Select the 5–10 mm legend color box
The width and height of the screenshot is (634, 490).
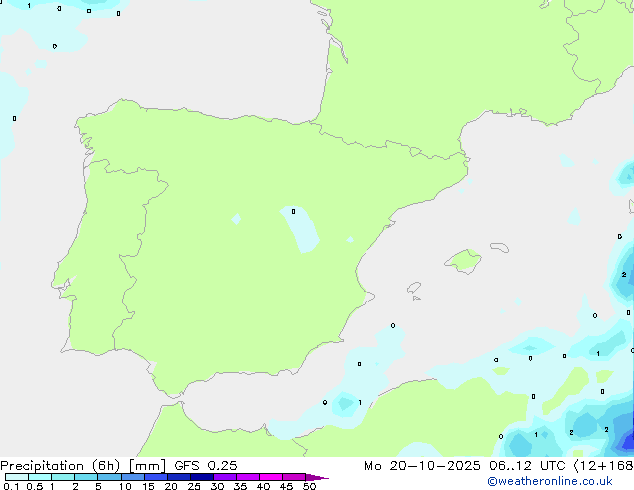pyautogui.click(x=109, y=477)
